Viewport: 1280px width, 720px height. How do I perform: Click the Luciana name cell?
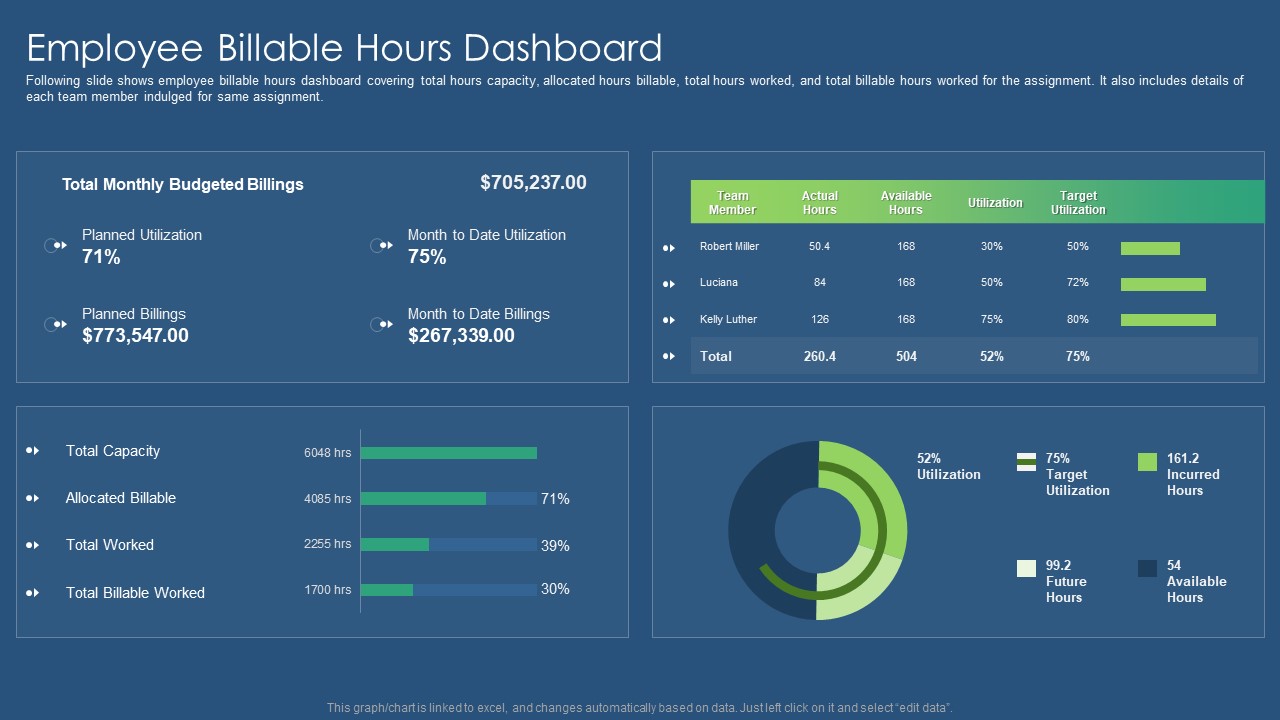719,283
